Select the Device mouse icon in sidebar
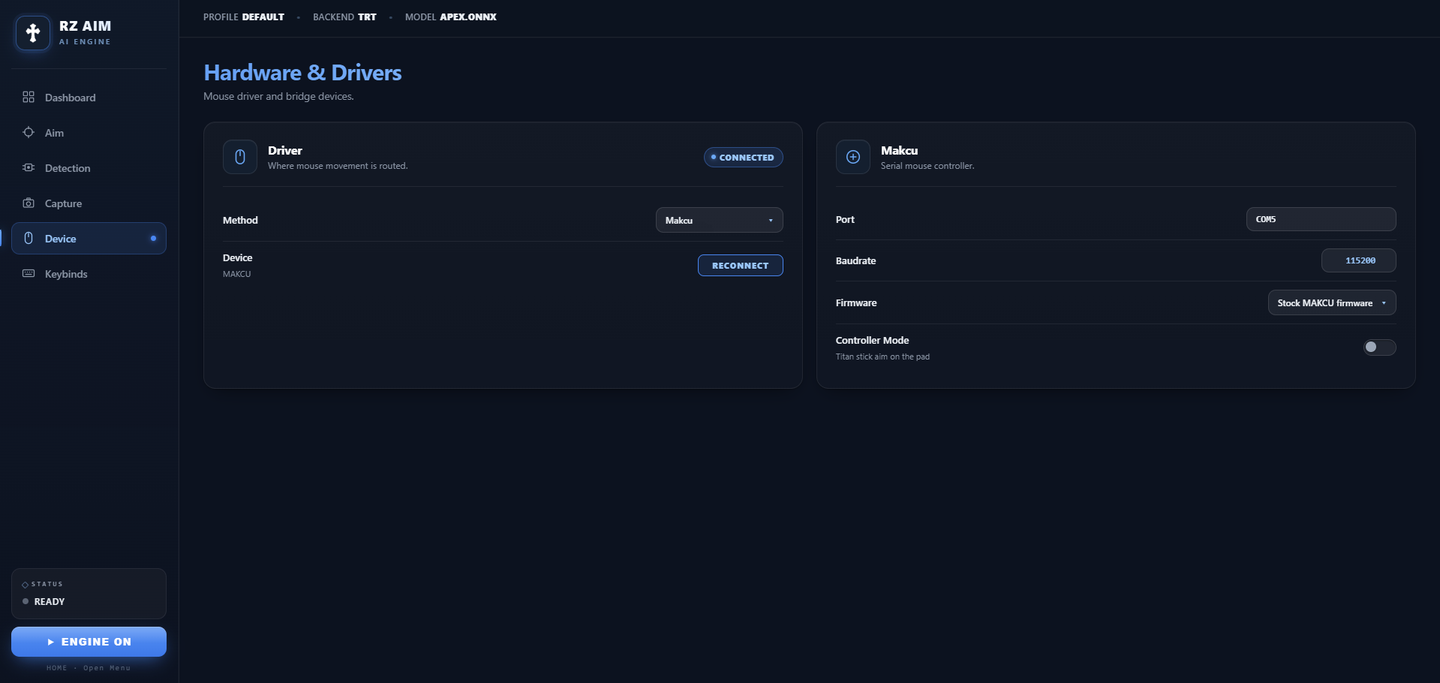This screenshot has width=1440, height=683. [28, 238]
